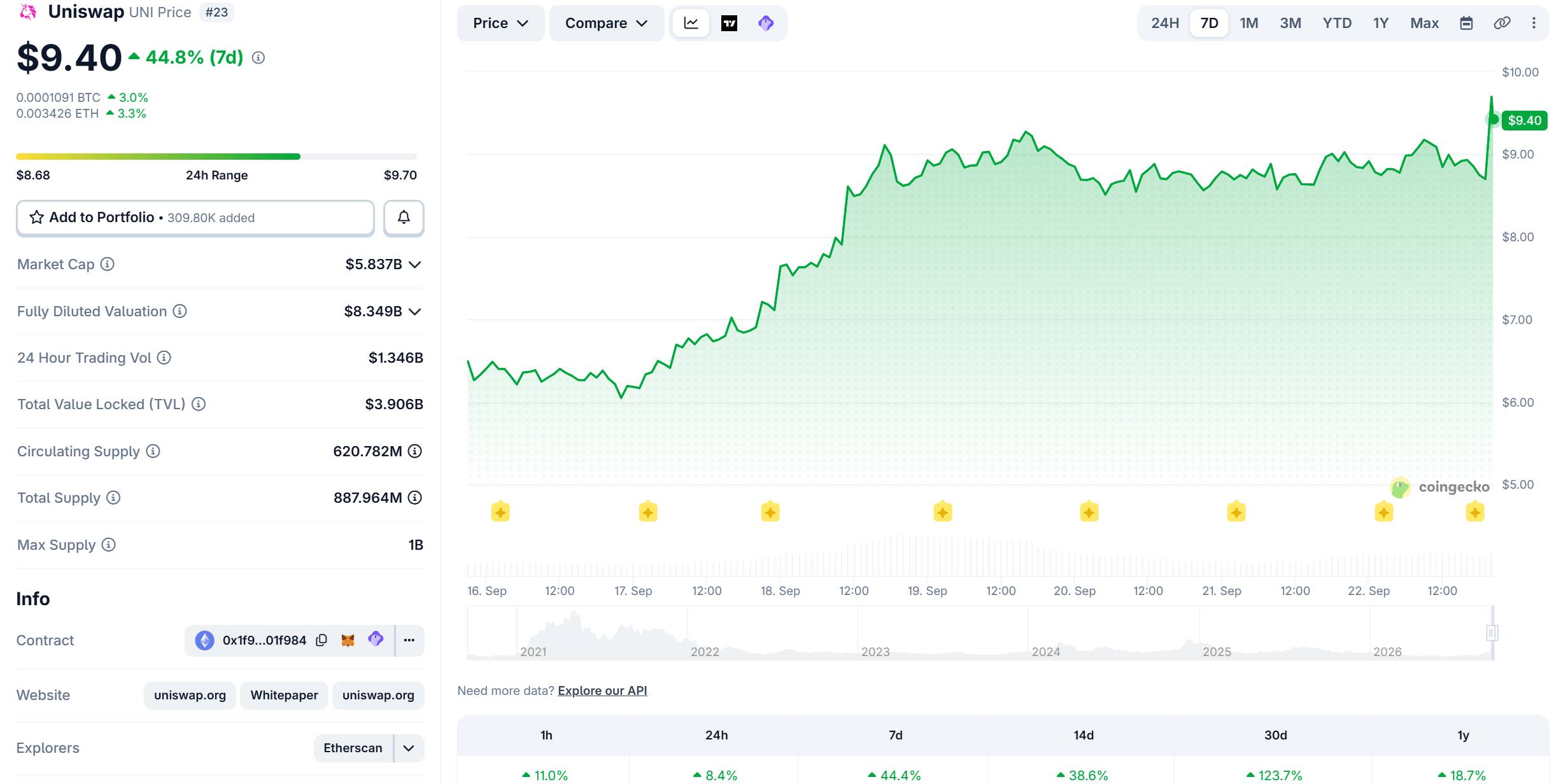Screen dimensions: 1554x784
Task: Open the 7d price change info icon
Action: (x=258, y=58)
